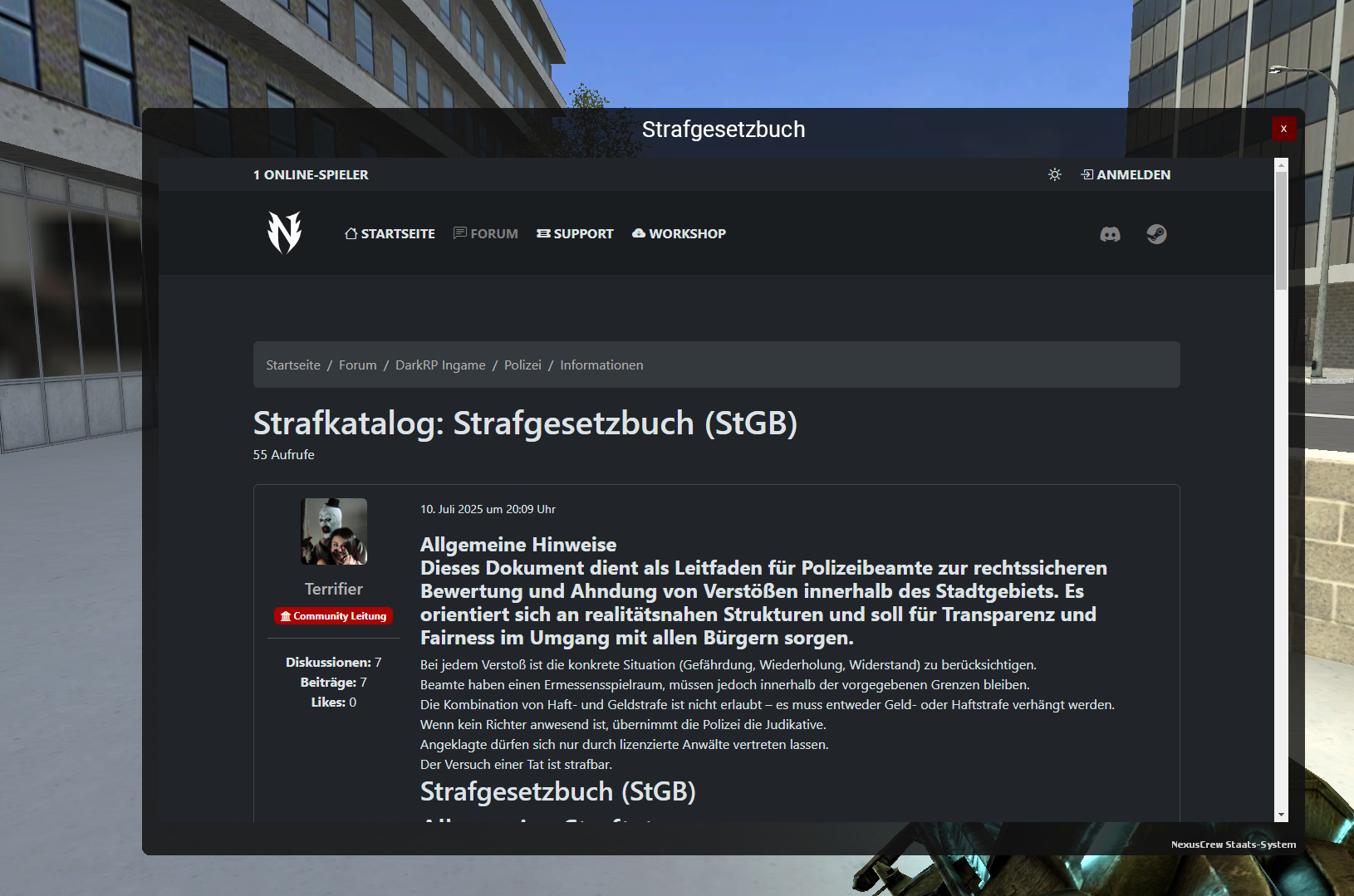Open the Informationen breadcrumb link
Screen dimensions: 1354x896
coord(601,365)
